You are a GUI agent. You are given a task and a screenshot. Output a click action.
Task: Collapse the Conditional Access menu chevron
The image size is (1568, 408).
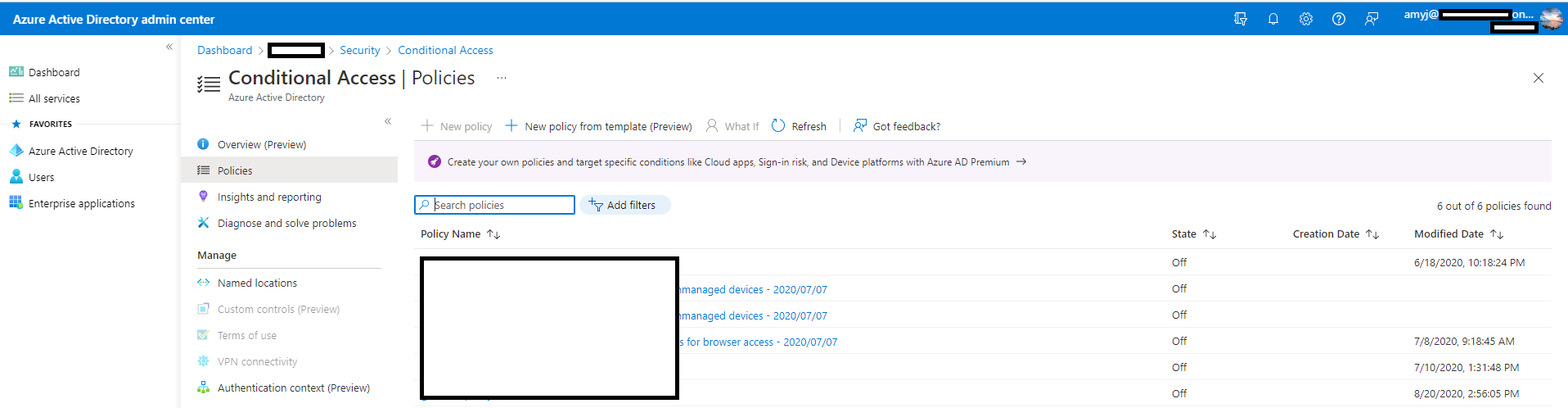coord(388,121)
